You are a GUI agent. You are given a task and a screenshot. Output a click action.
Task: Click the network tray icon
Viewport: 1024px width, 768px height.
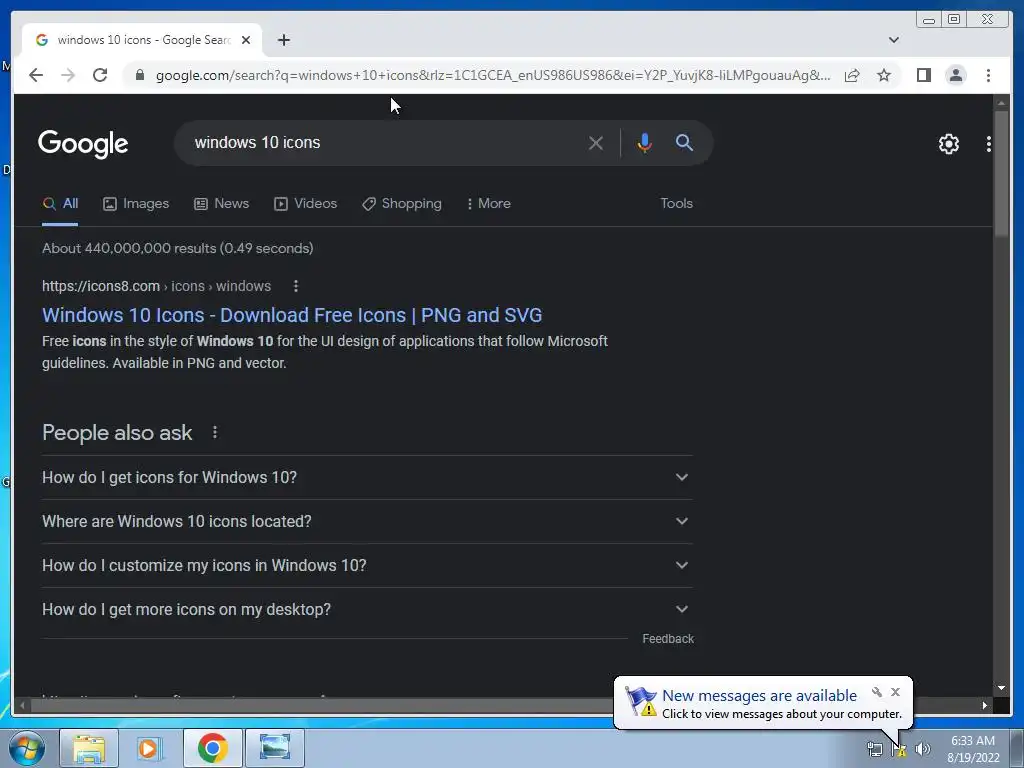pyautogui.click(x=874, y=749)
